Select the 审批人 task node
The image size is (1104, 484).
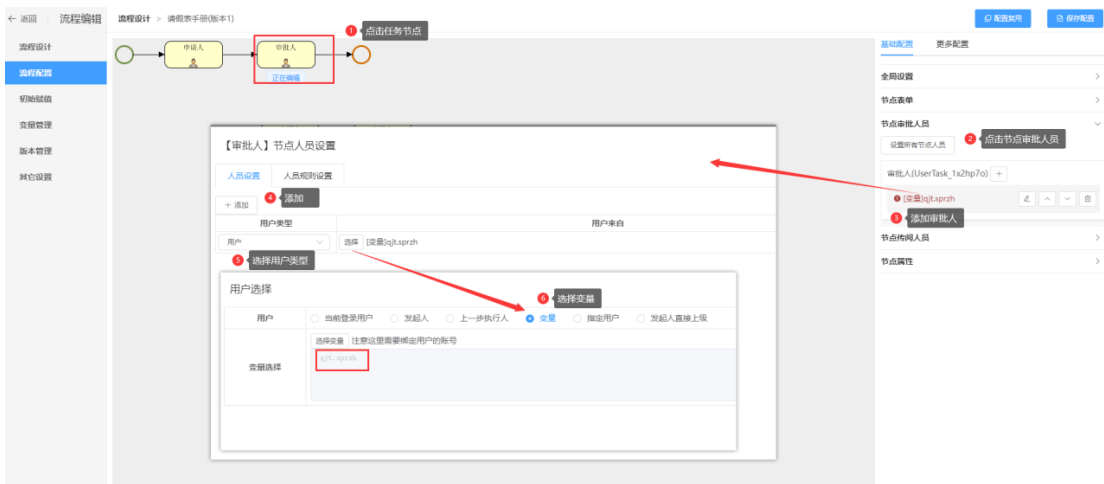point(286,54)
